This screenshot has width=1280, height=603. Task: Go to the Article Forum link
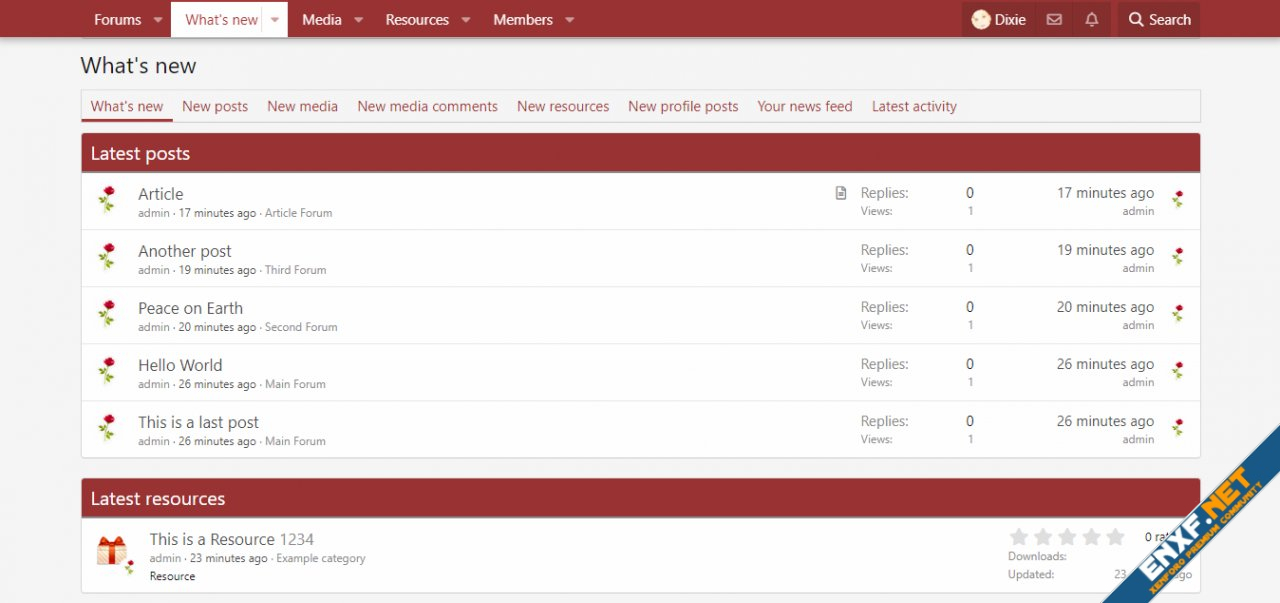point(298,213)
